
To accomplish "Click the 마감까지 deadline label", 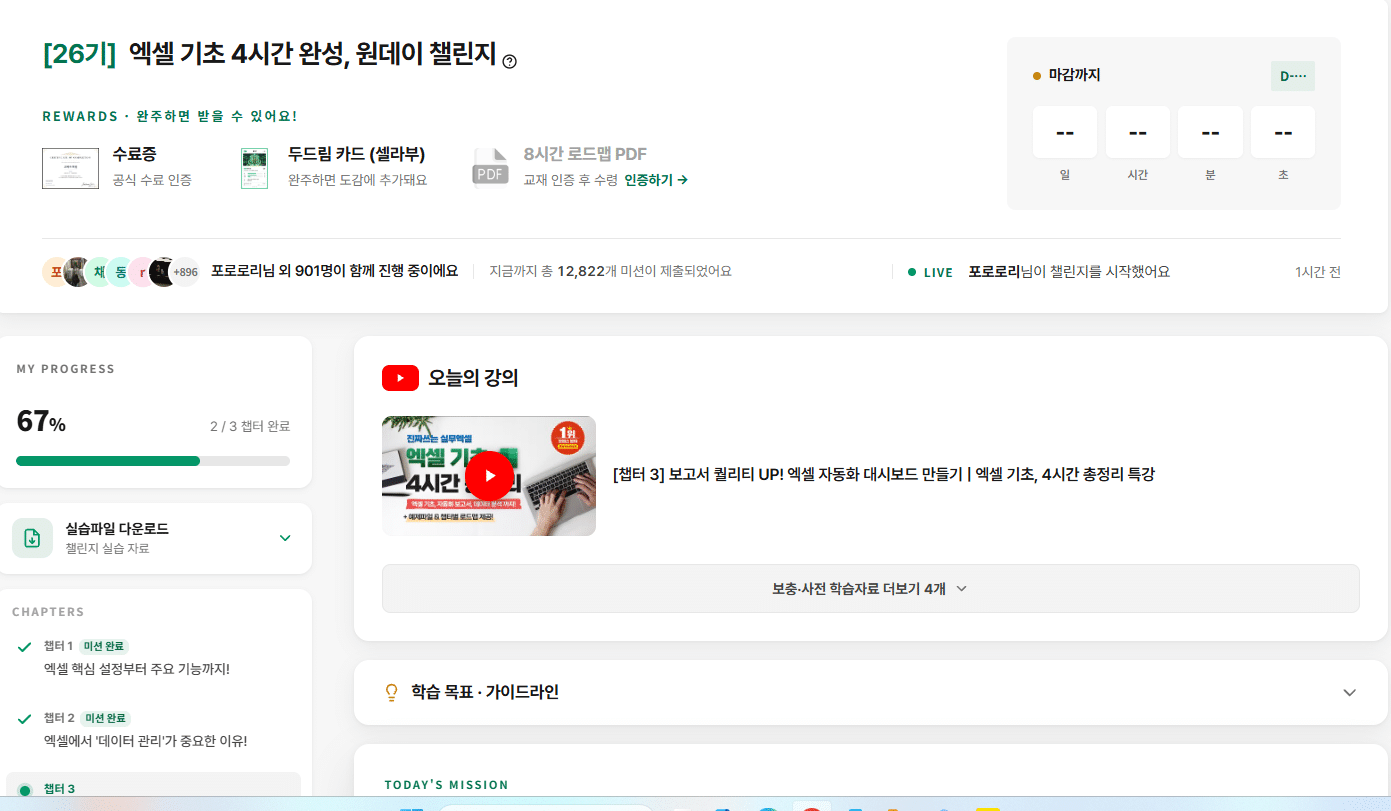I will (1074, 75).
